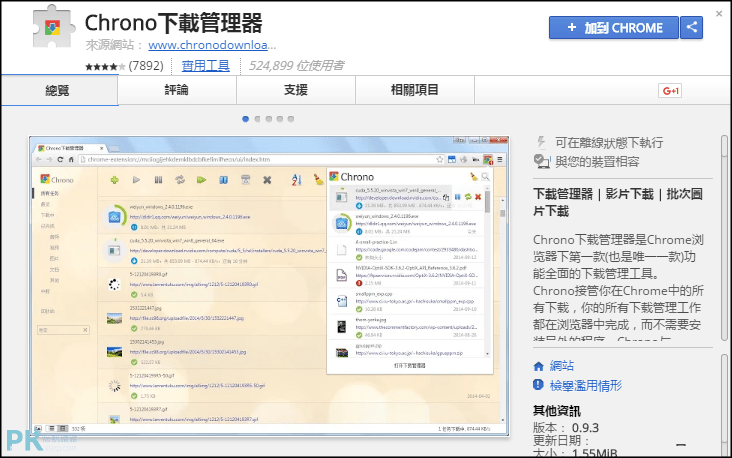Open the 實用工具 category link
Screen dimensions: 732x458
(205, 66)
